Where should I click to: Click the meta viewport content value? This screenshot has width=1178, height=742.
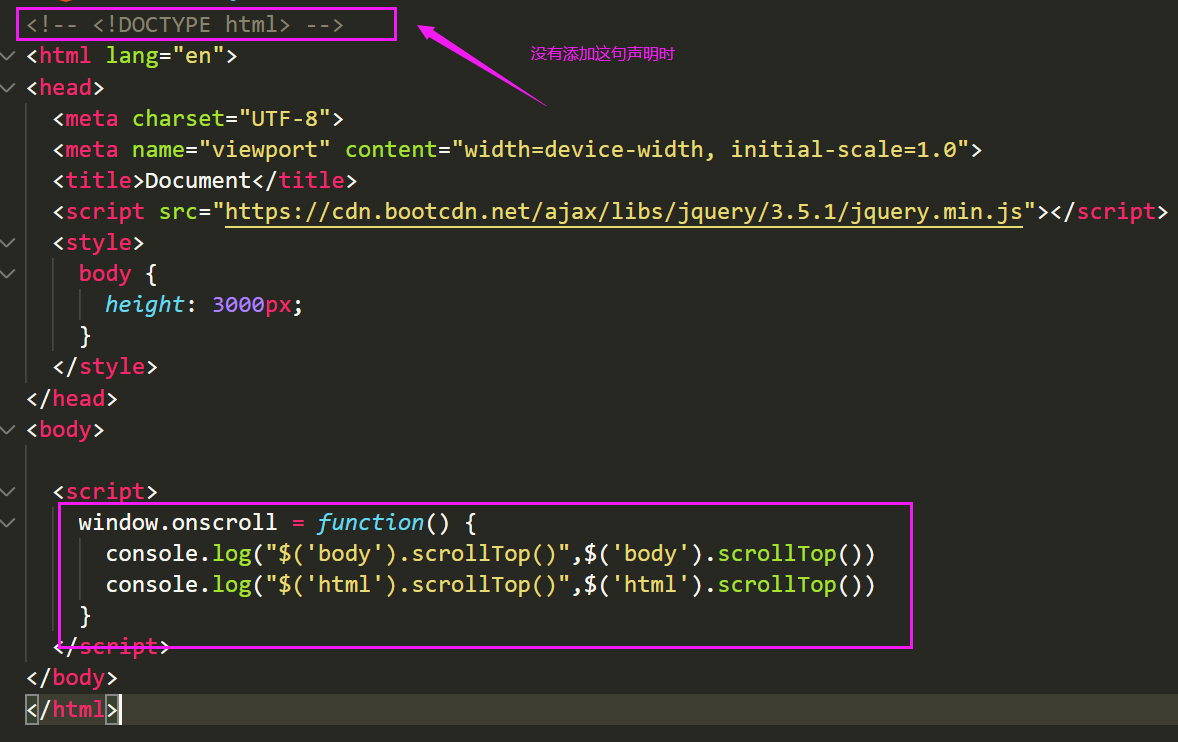coord(710,149)
